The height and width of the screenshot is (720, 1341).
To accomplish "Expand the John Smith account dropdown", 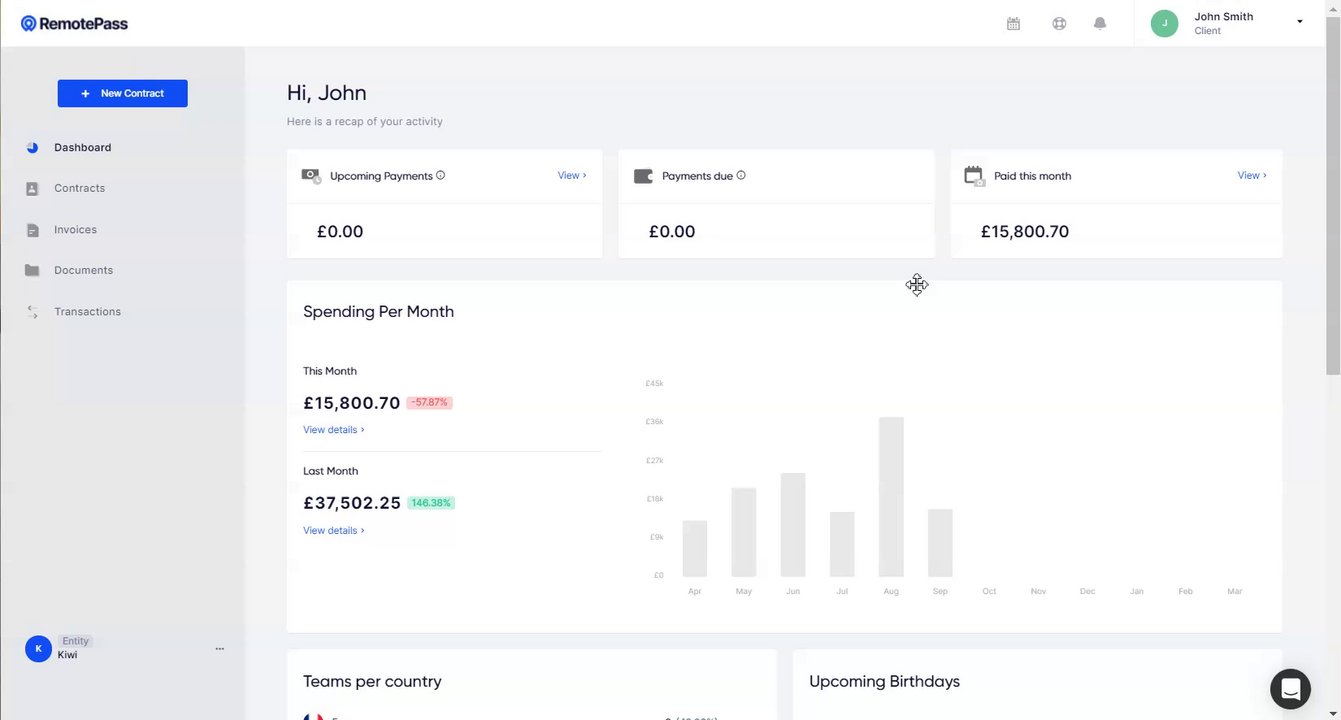I will pyautogui.click(x=1300, y=22).
